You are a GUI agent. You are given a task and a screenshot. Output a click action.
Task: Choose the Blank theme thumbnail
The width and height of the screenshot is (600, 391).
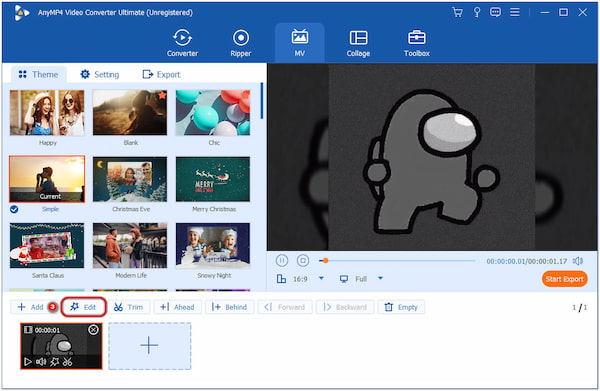coord(130,113)
